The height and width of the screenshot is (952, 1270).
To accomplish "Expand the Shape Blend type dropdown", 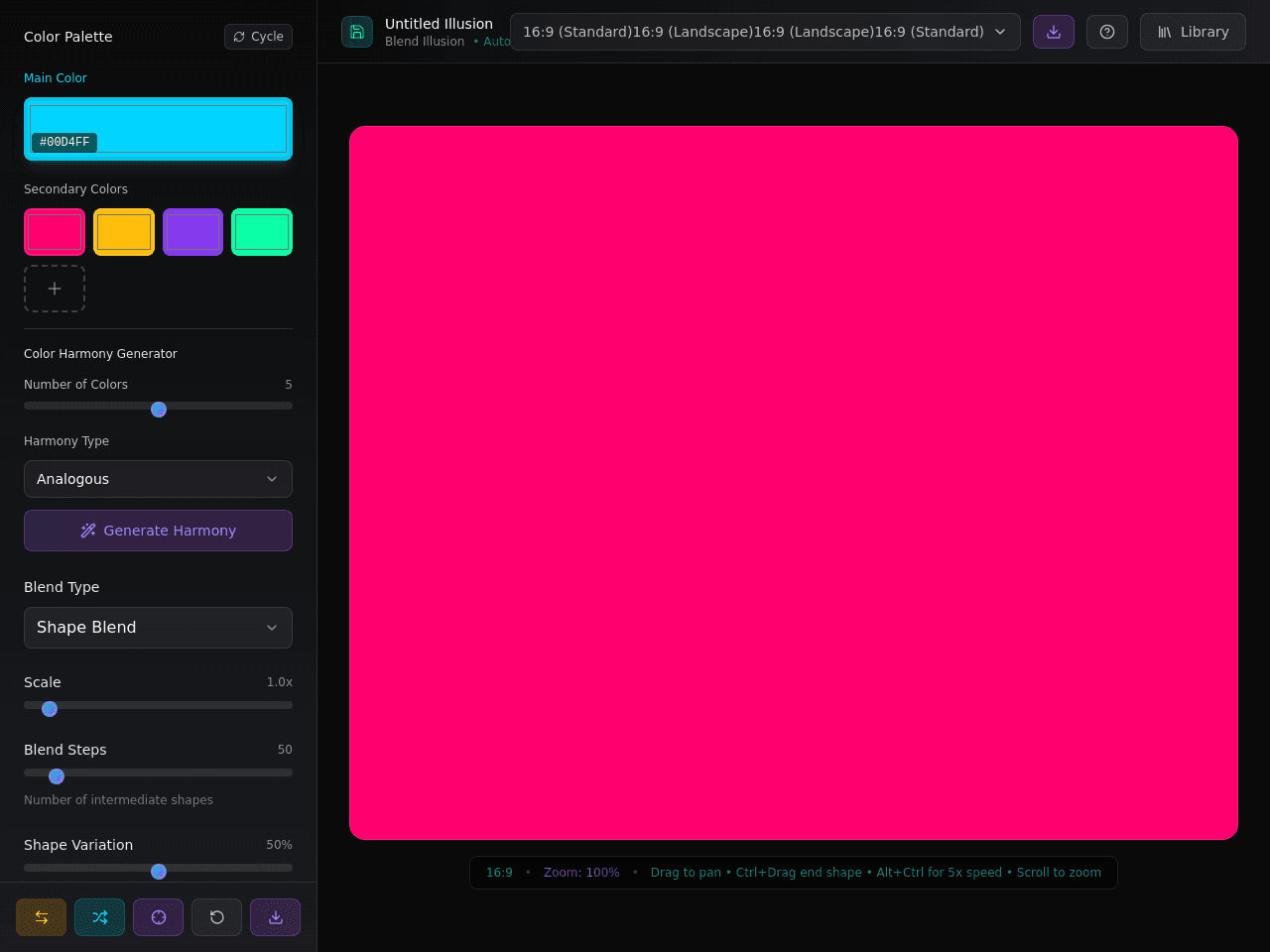I will (x=158, y=628).
